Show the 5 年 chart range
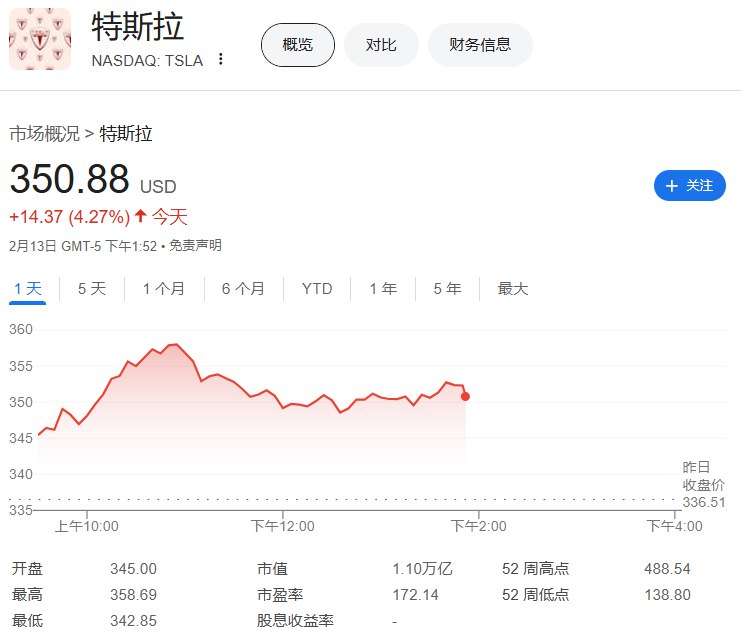741x641 pixels. coord(448,288)
